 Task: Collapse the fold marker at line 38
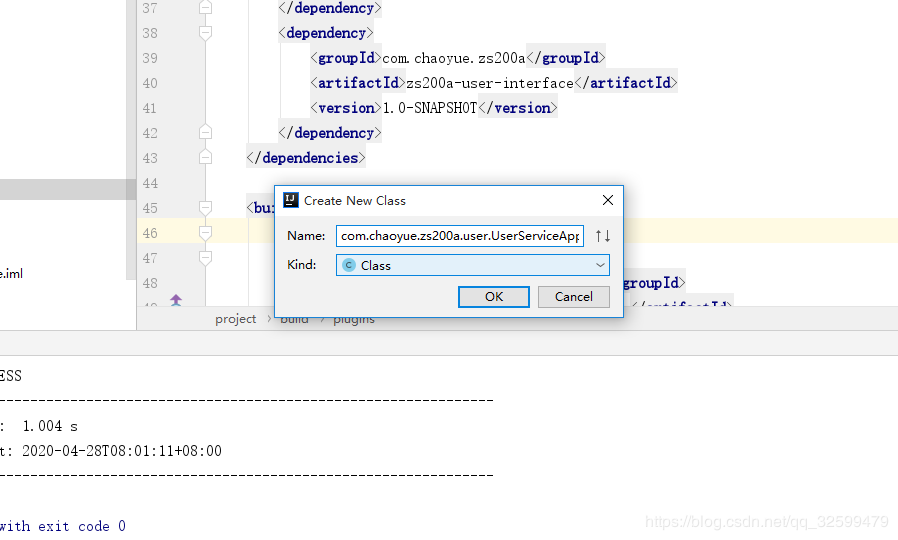point(206,33)
